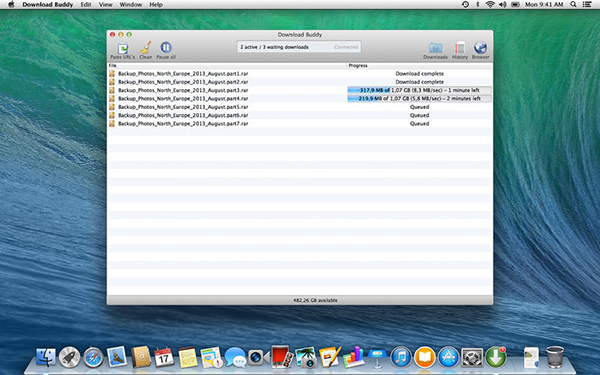
Task: Select Backup_Photos_North_Europe_2013_August.part3.rar file name
Action: click(x=183, y=90)
